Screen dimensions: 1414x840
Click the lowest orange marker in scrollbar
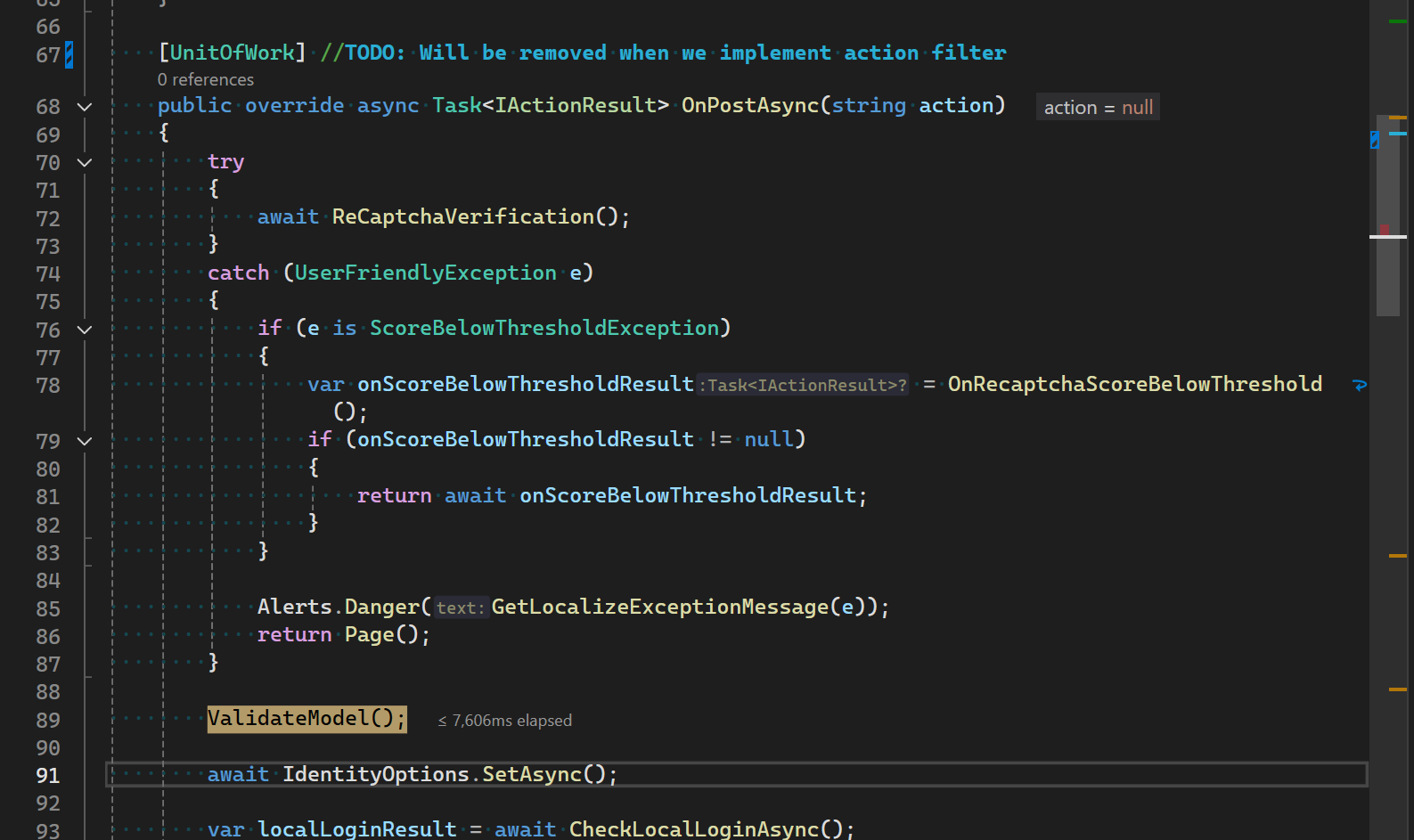click(x=1397, y=689)
